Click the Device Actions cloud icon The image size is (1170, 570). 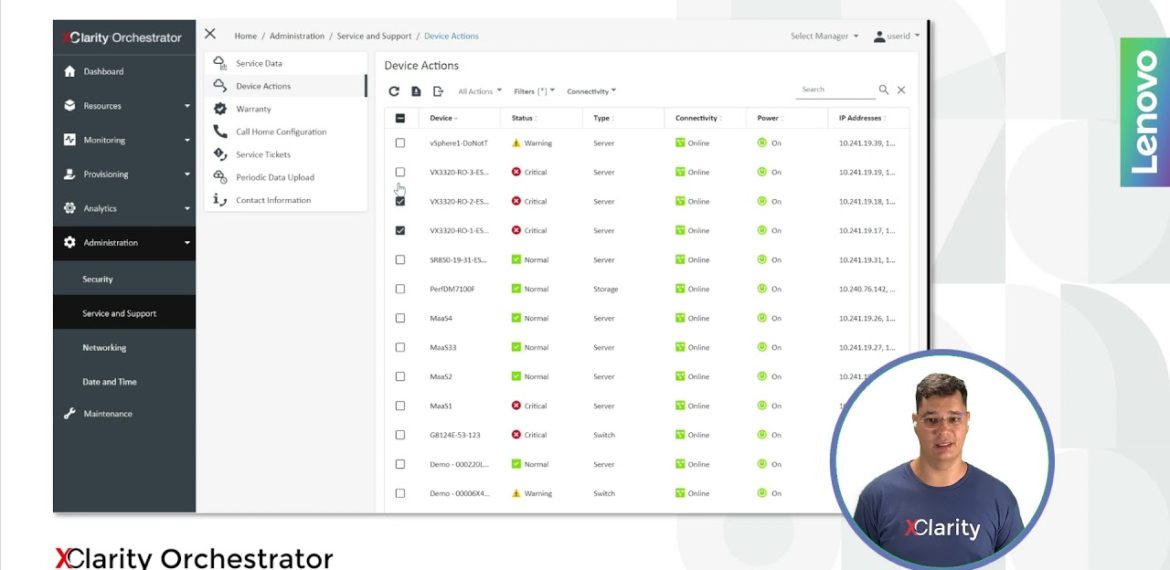tap(220, 86)
